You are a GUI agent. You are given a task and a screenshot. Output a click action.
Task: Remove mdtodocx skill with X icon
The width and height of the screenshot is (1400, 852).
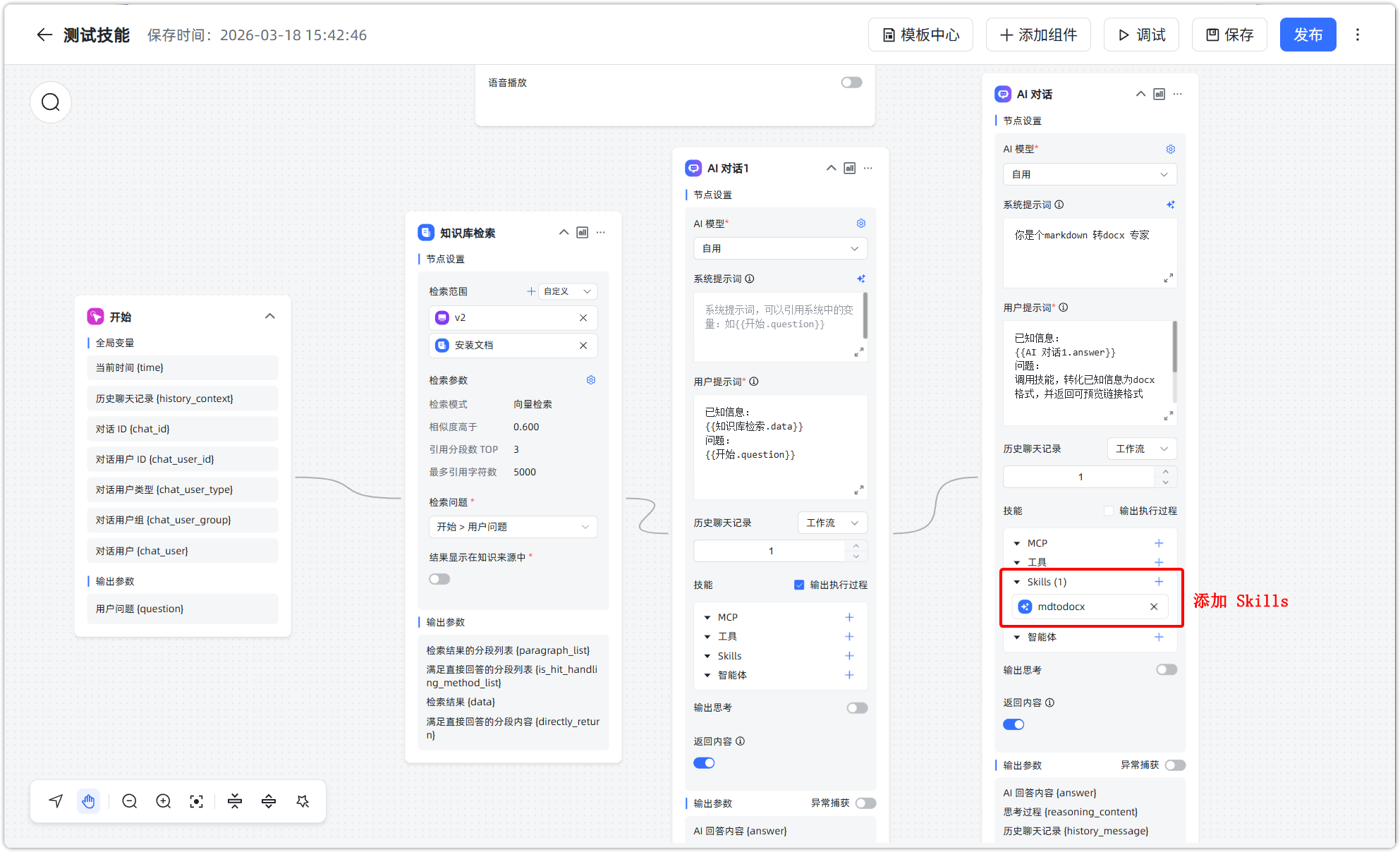click(1154, 607)
